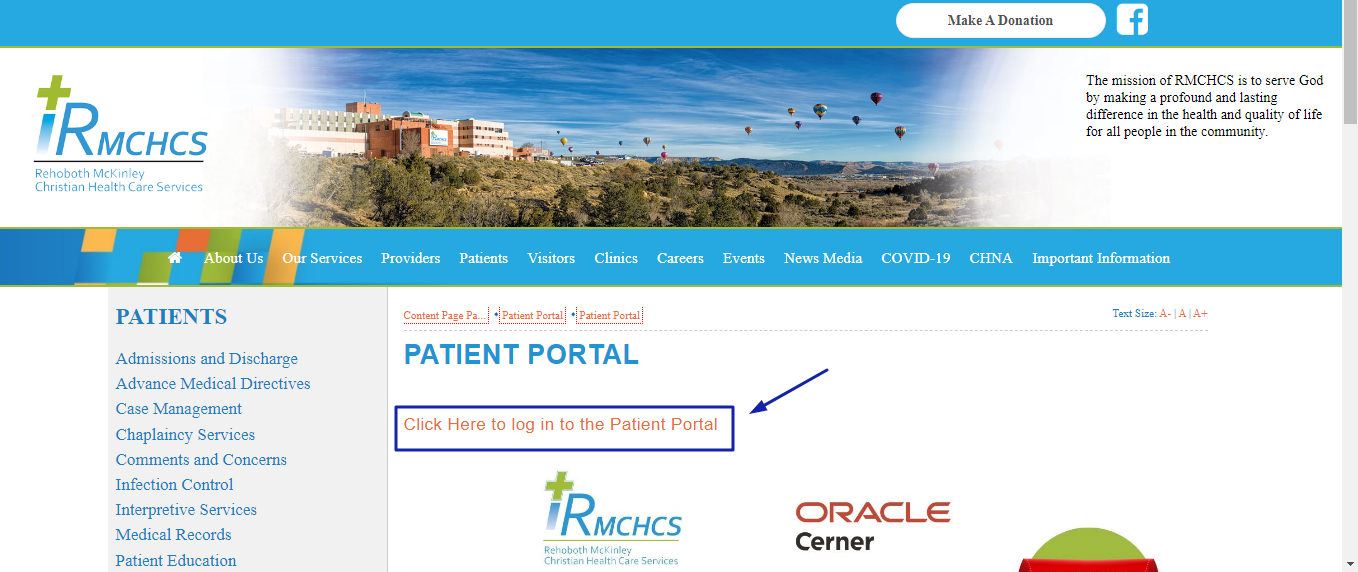Click the vertical page scrollbar
Screen dimensions: 1358x572
pyautogui.click(x=1350, y=286)
